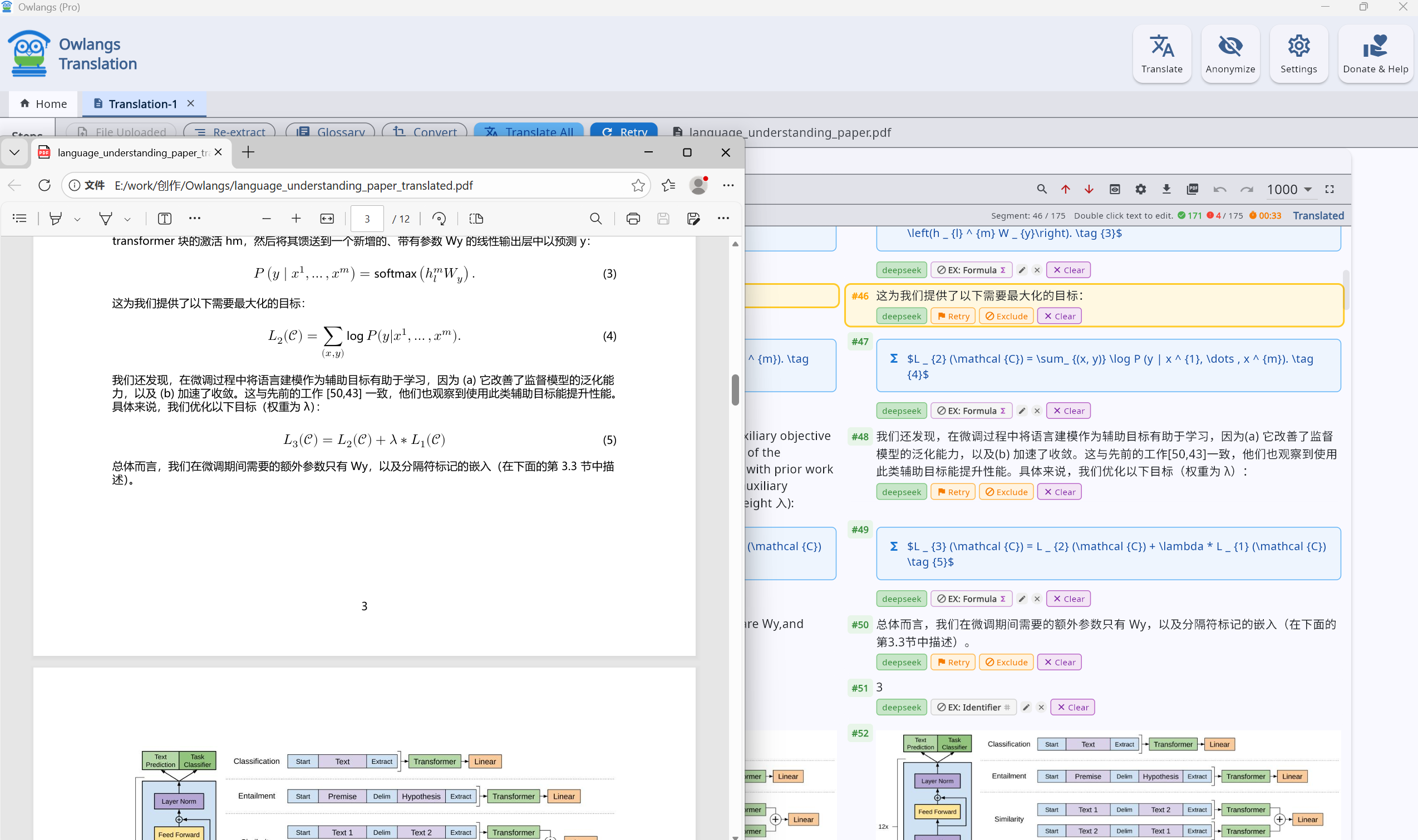The width and height of the screenshot is (1418, 840).
Task: Click the preview eye icon in translation toolbar
Action: tap(1115, 189)
